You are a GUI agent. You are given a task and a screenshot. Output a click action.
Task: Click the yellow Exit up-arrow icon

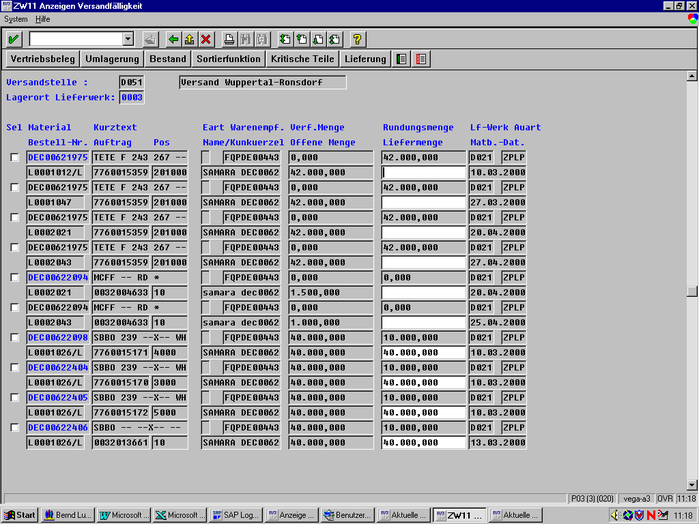(x=189, y=39)
